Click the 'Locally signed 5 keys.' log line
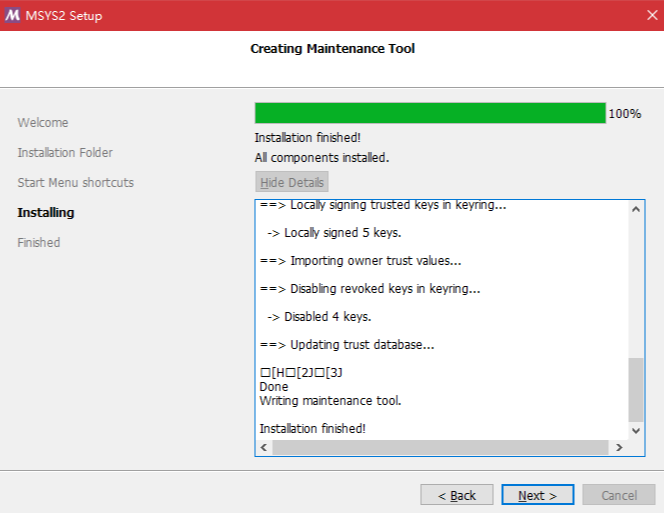The height and width of the screenshot is (513, 664). click(x=334, y=233)
